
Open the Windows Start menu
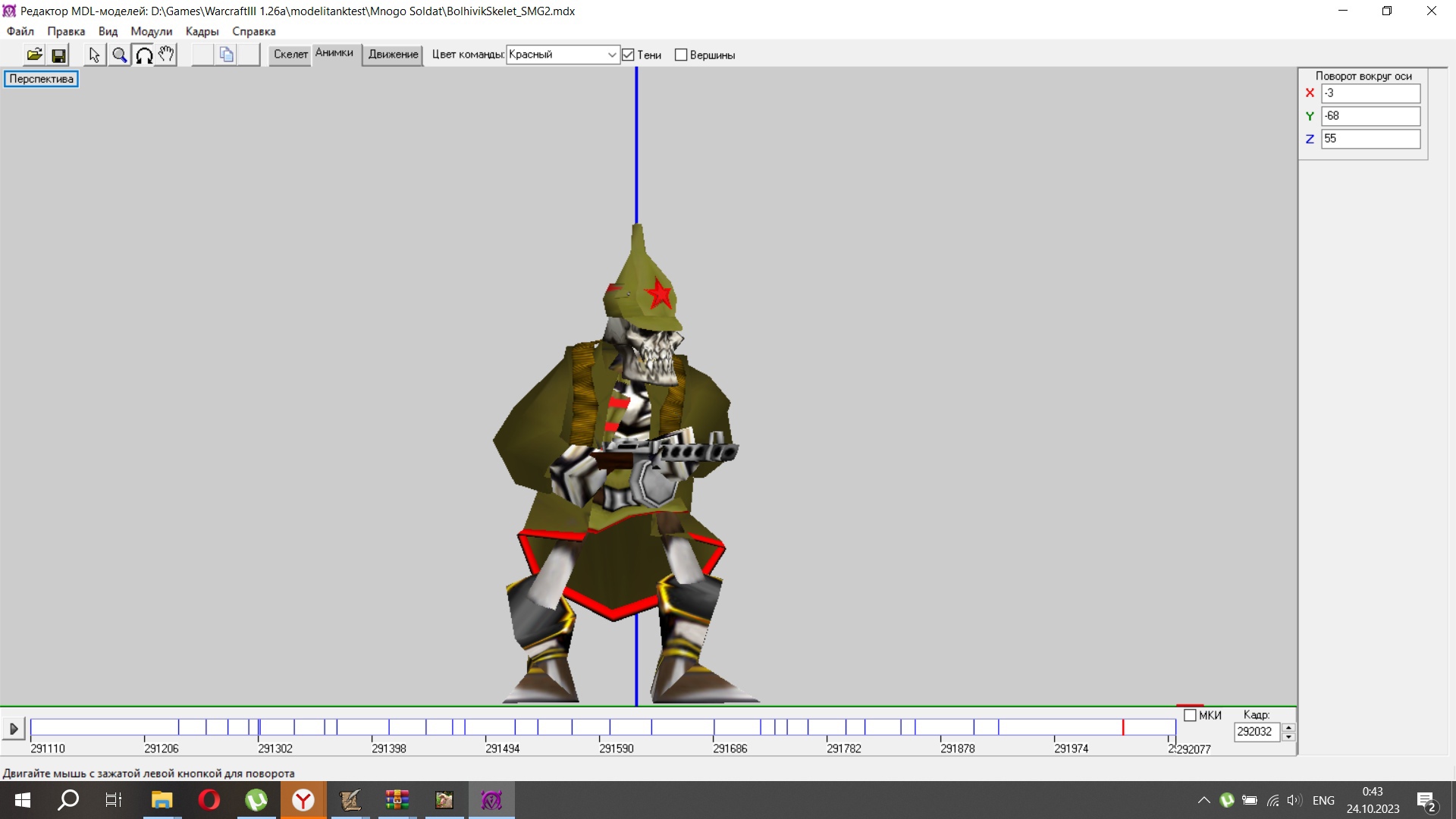click(22, 800)
